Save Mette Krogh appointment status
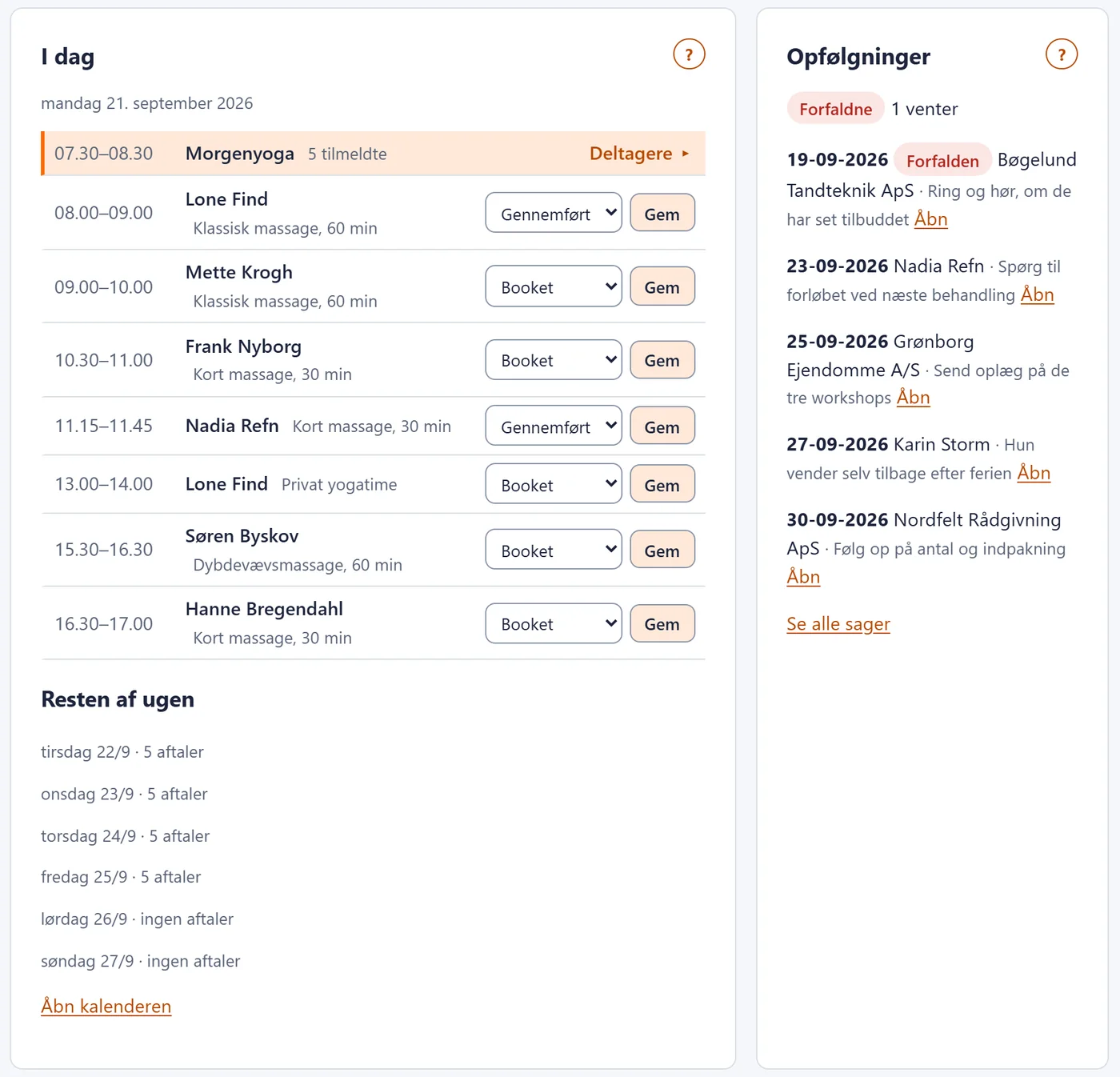The image size is (1120, 1077). 662,286
